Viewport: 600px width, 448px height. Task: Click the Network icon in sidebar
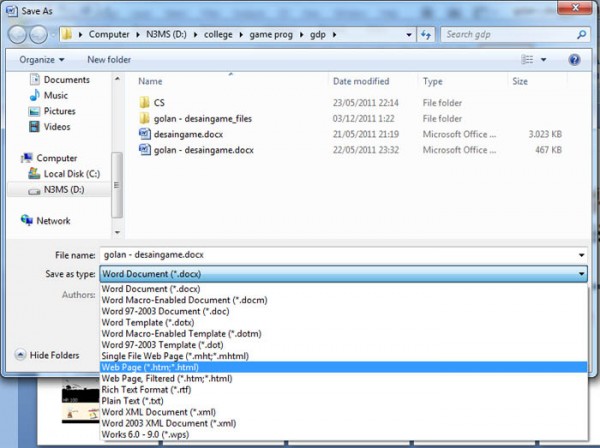tap(27, 220)
